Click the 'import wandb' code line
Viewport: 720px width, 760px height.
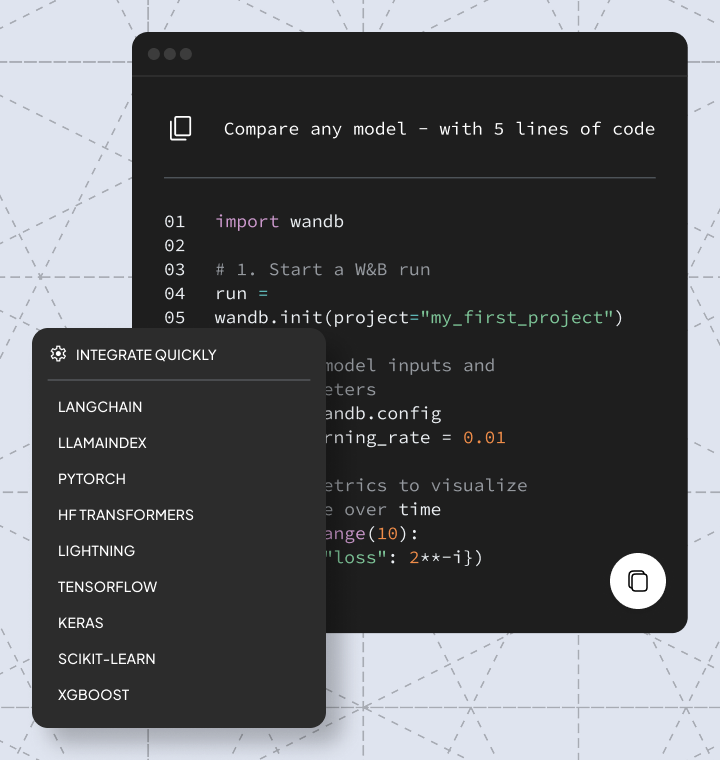pos(279,222)
